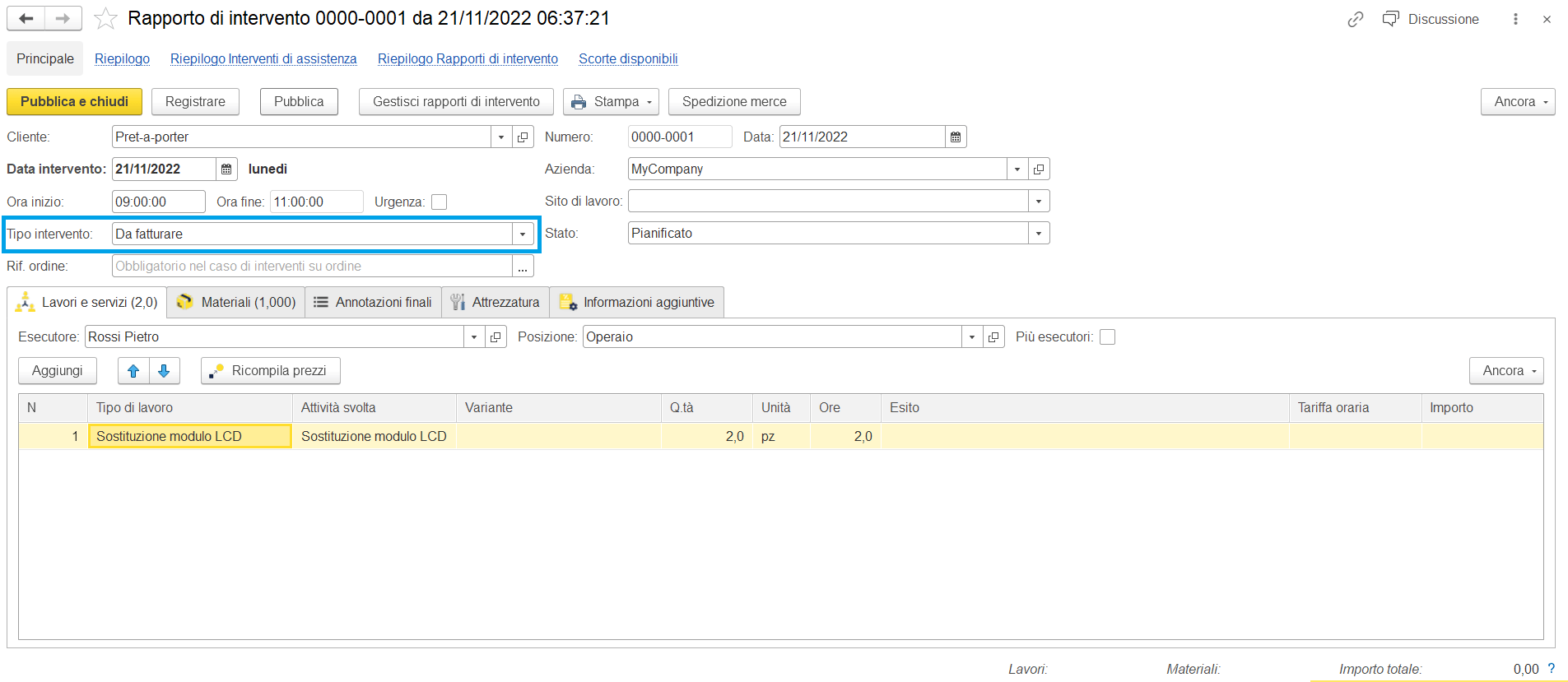1568x682 pixels.
Task: Open the Posizione record icon next to Operaio
Action: (x=993, y=336)
